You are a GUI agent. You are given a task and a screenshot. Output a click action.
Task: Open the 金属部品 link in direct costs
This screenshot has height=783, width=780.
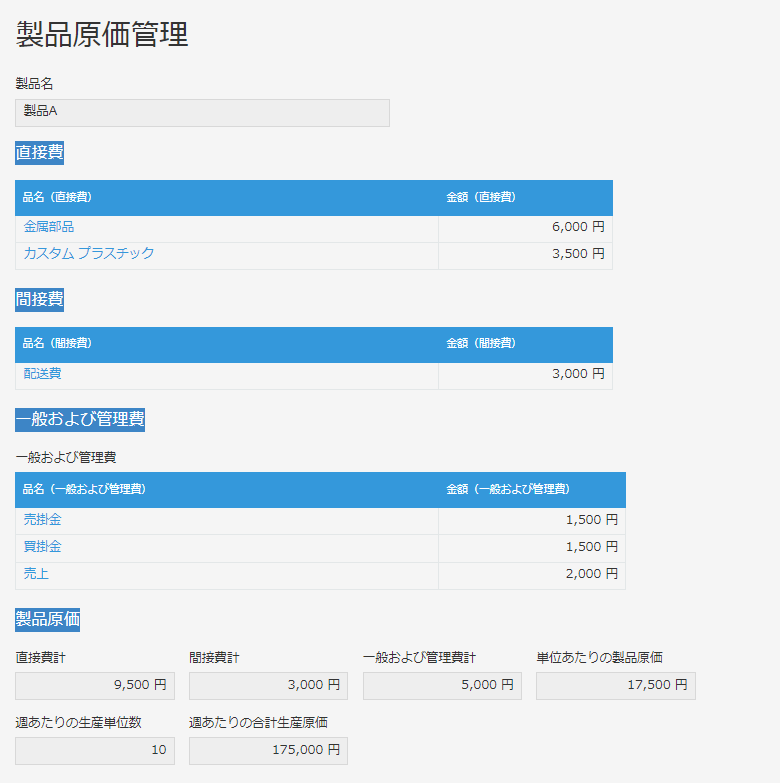(x=49, y=227)
